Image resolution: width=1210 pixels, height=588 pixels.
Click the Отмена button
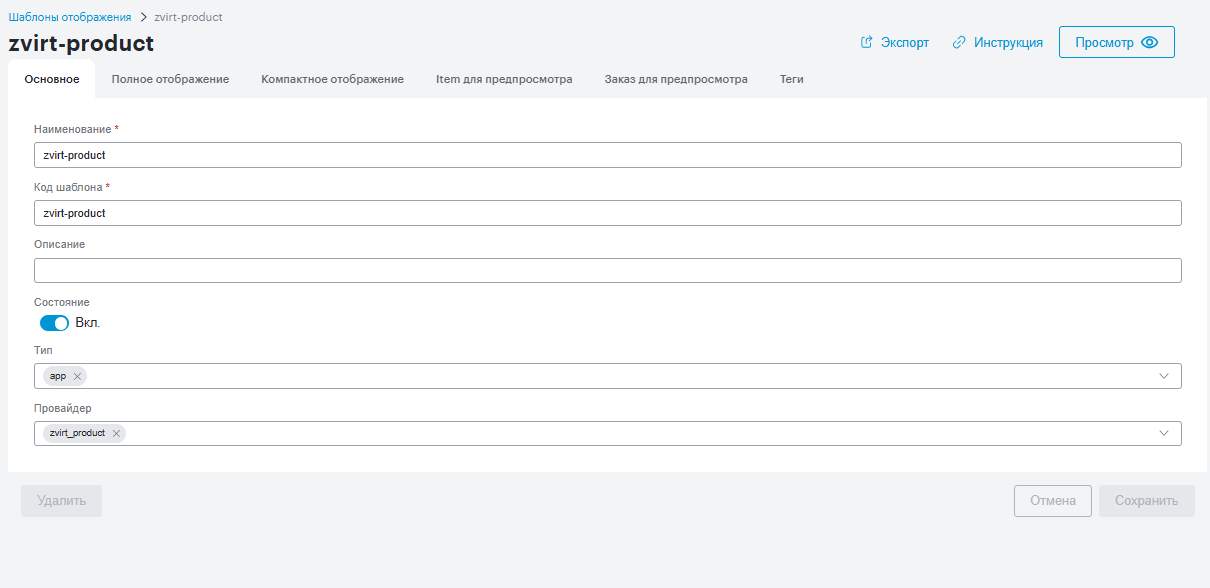pos(1053,501)
